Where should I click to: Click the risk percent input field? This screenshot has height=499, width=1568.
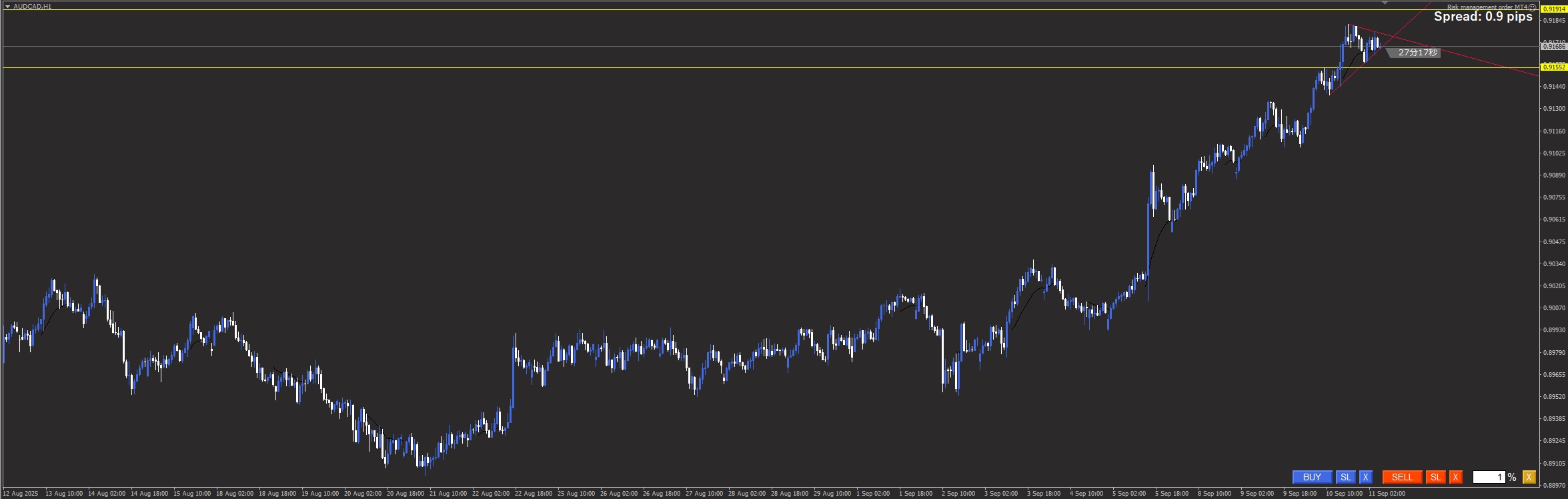(x=1489, y=477)
